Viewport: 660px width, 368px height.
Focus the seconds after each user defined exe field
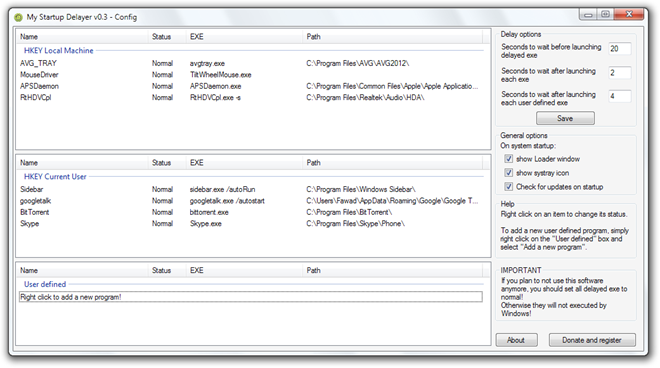click(619, 96)
